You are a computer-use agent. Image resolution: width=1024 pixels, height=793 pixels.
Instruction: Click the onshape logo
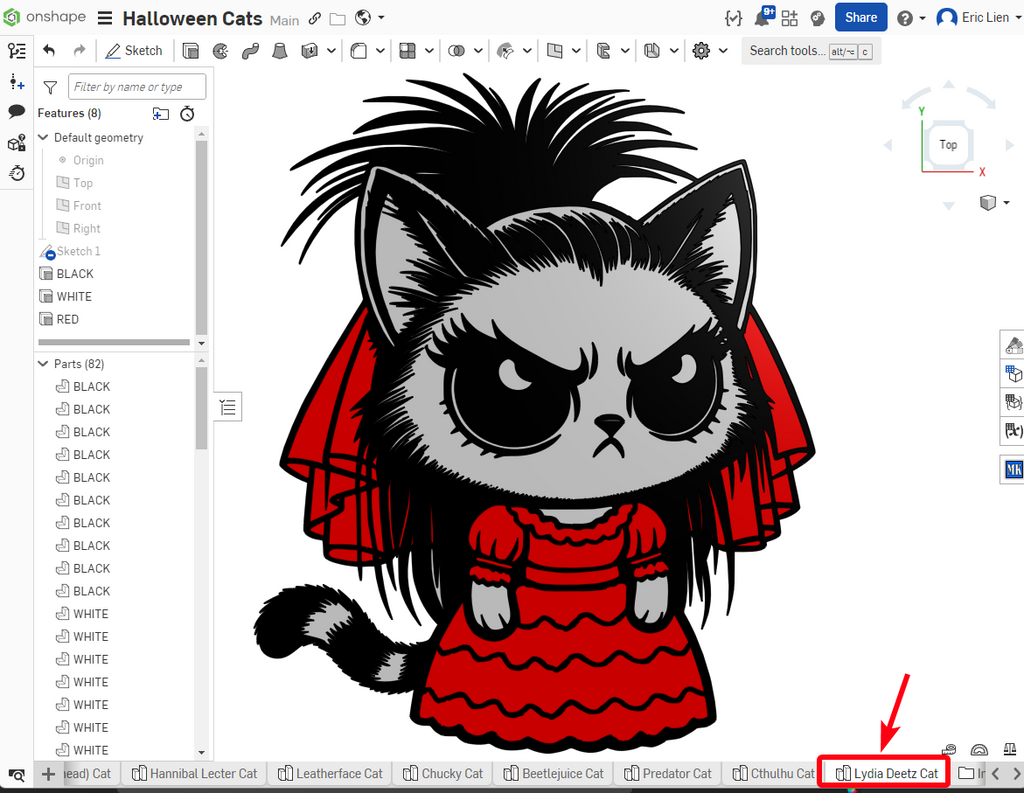(44, 17)
